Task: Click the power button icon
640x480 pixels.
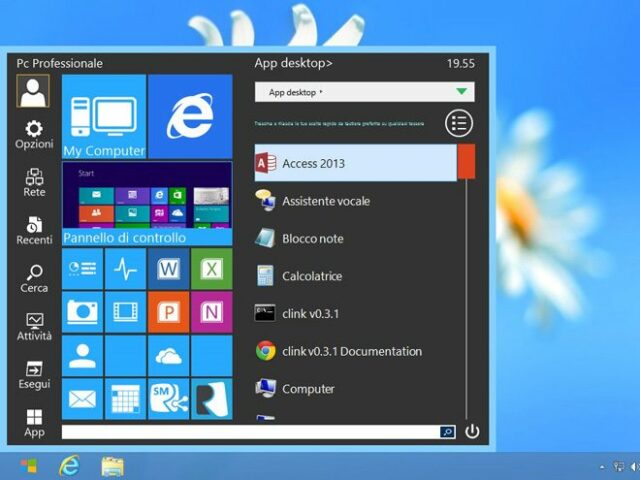Action: pyautogui.click(x=472, y=432)
